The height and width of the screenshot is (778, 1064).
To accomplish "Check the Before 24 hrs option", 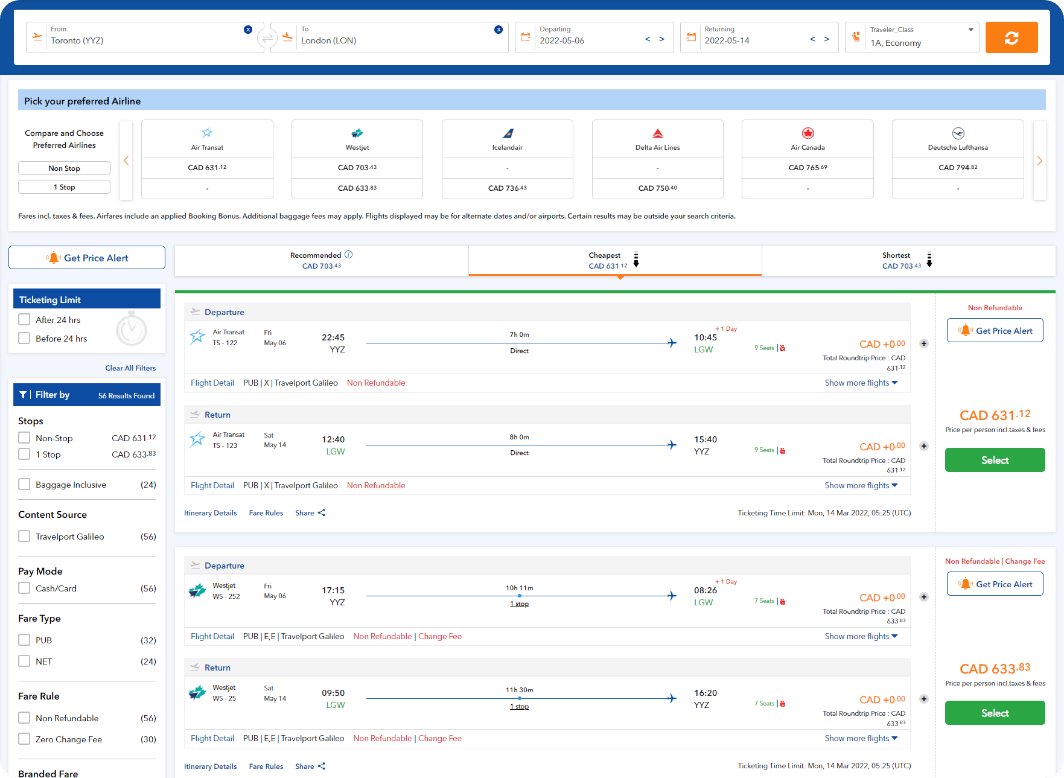I will [x=24, y=338].
